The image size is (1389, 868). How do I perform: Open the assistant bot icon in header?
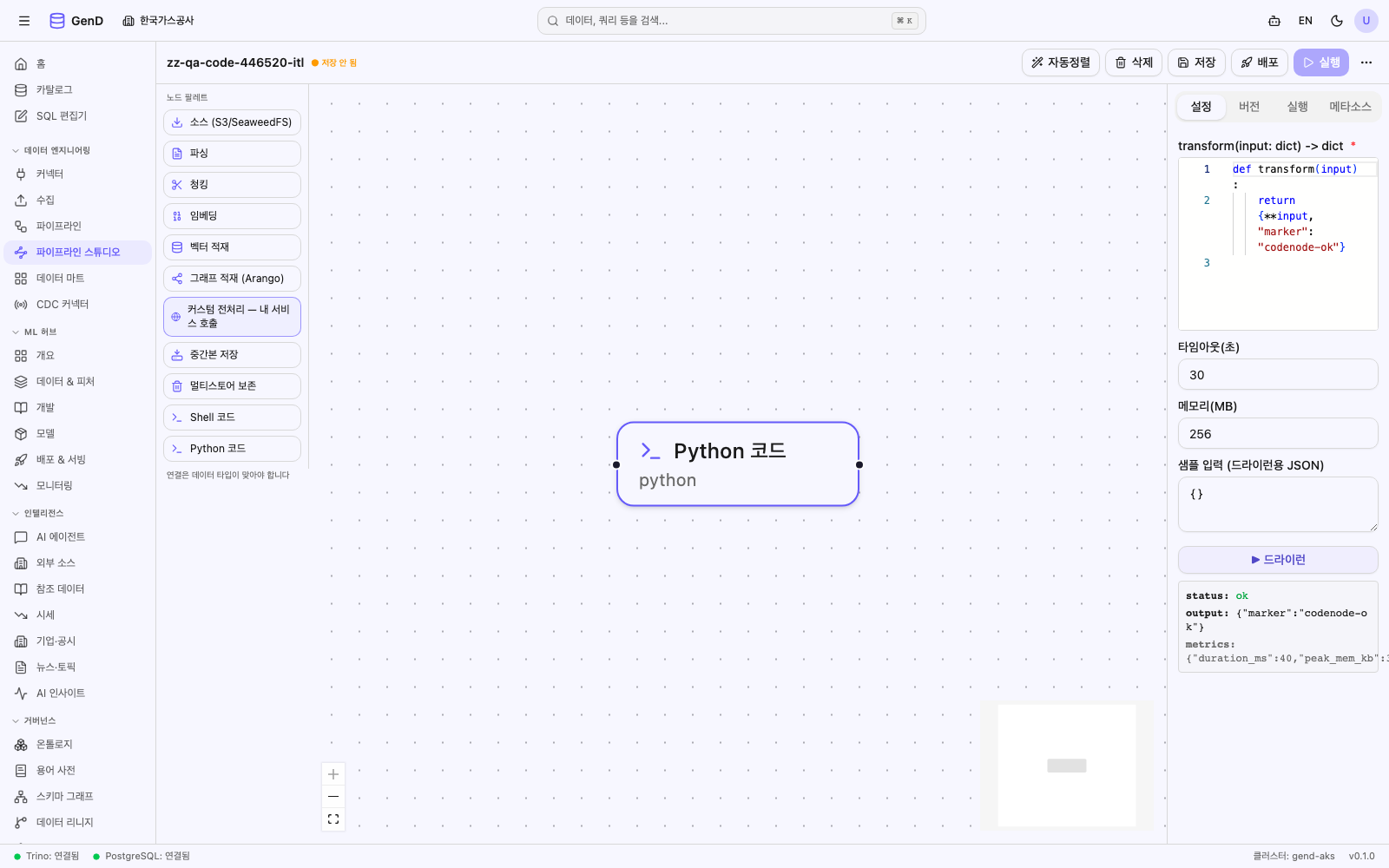click(1274, 21)
